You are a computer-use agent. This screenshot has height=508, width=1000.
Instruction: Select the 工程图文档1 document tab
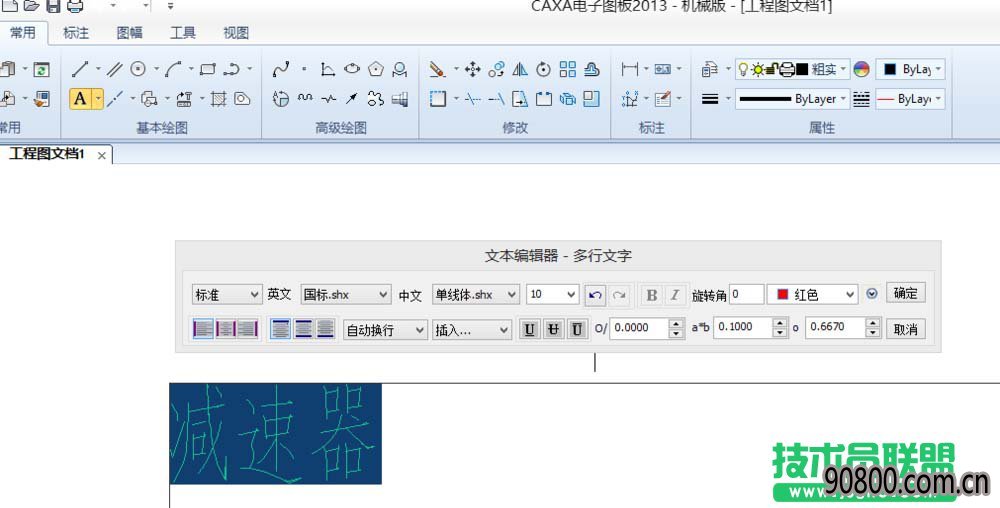47,154
